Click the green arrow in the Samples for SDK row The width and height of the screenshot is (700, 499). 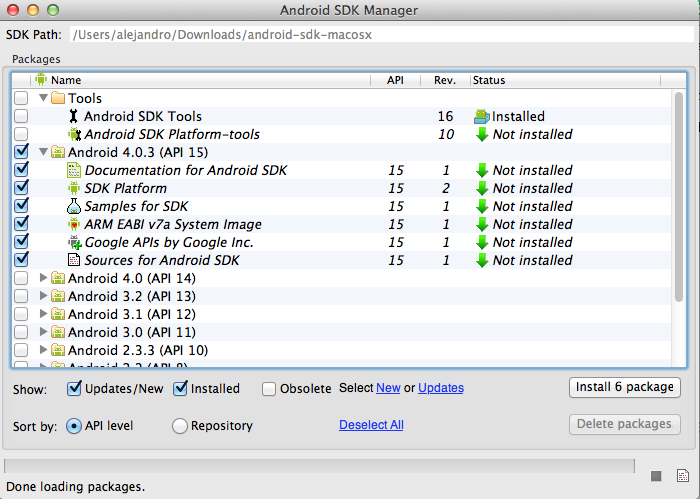[x=482, y=206]
